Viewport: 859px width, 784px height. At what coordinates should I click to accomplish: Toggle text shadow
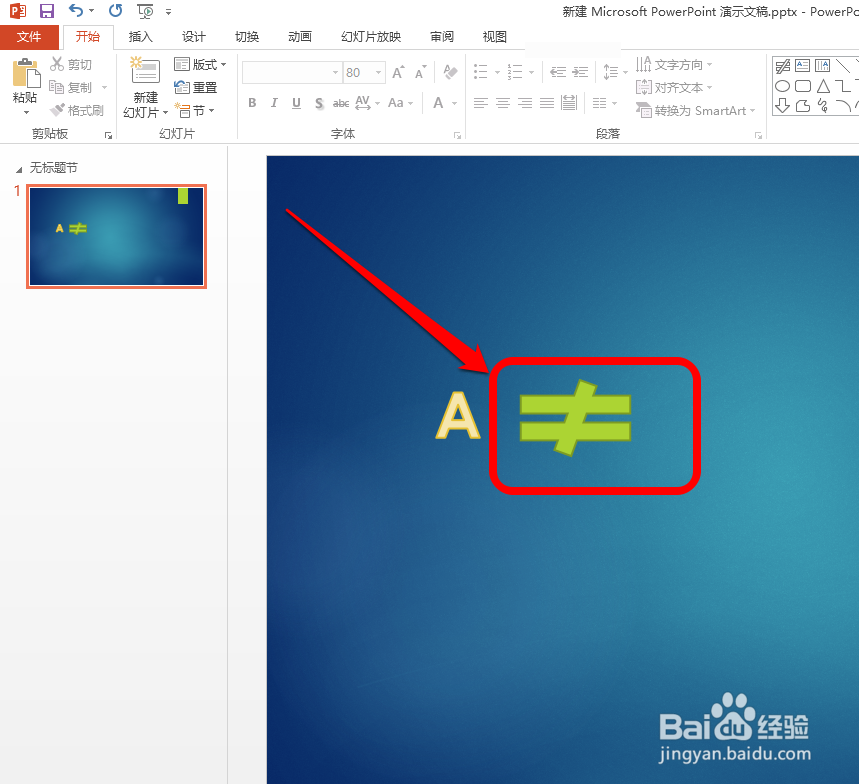[x=319, y=102]
